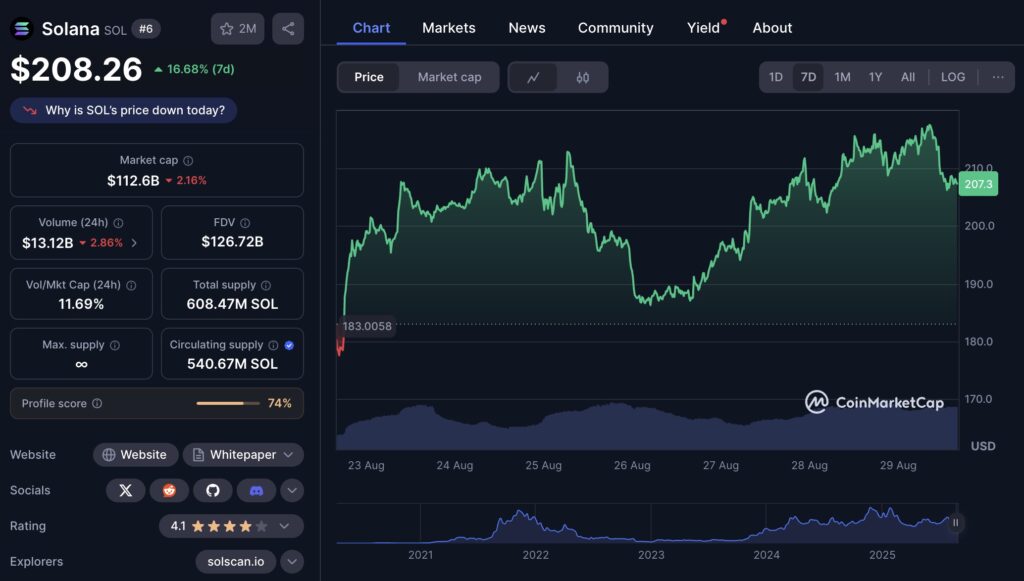1024x581 pixels.
Task: Click the 16.68% (7d) change text
Action: (200, 69)
